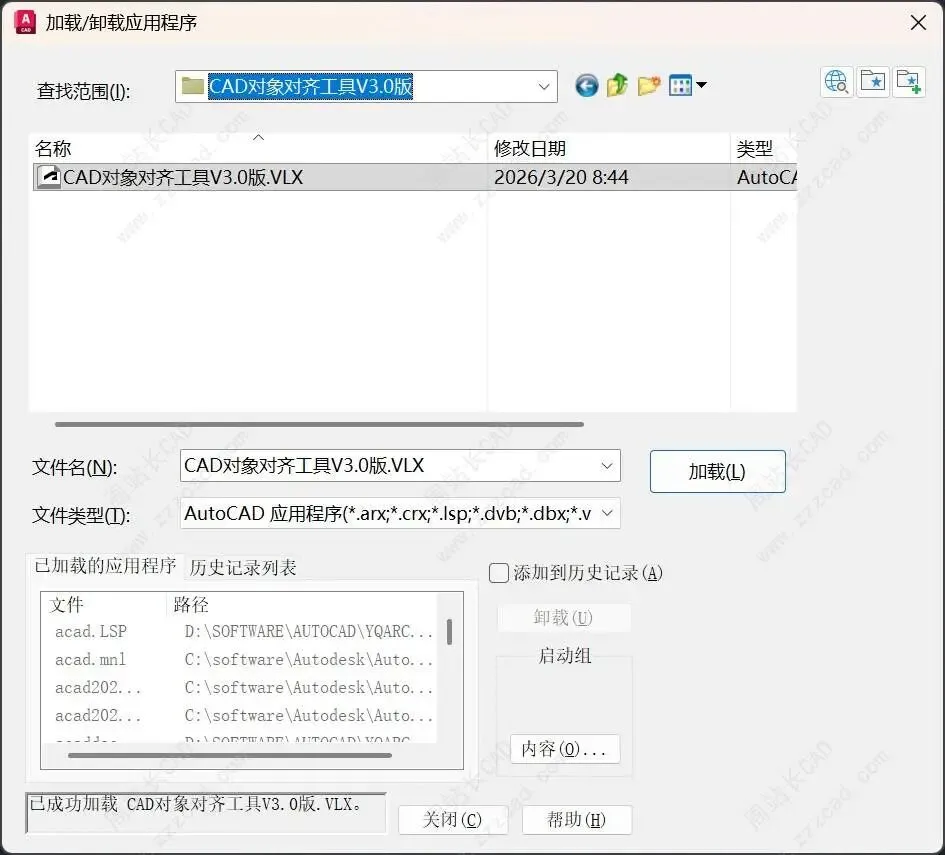Toggle the Add to History checkbox
The image size is (945, 855).
point(498,573)
